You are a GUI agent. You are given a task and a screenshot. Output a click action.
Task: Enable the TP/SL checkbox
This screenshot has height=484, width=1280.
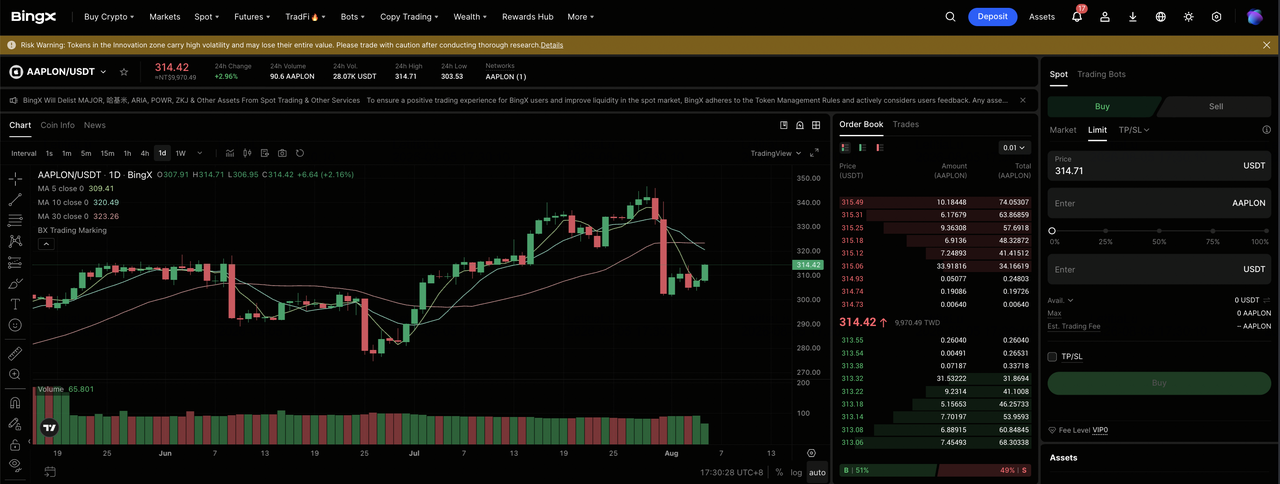pyautogui.click(x=1052, y=357)
